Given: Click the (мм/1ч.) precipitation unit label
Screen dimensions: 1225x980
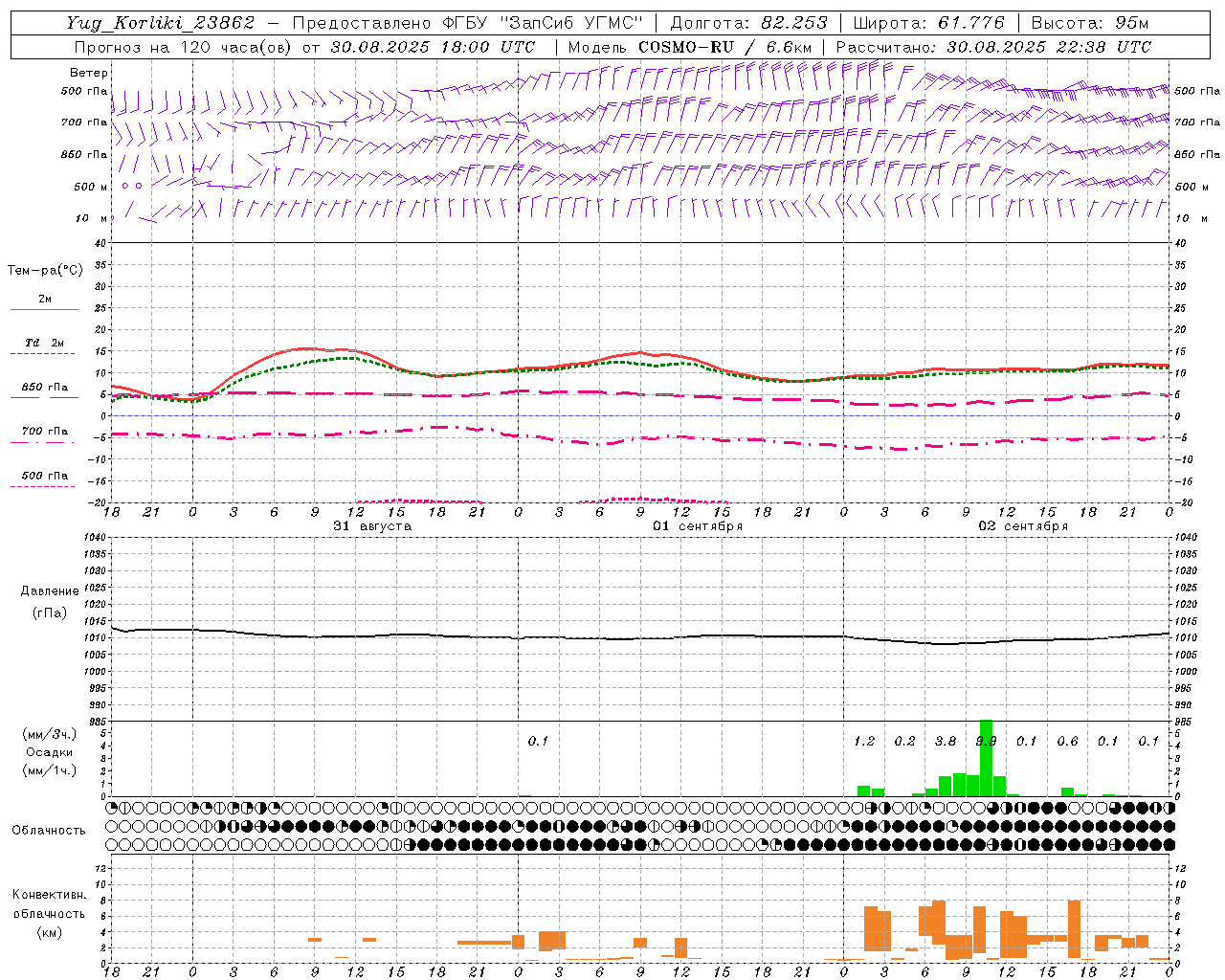Looking at the screenshot, I should 50,770.
